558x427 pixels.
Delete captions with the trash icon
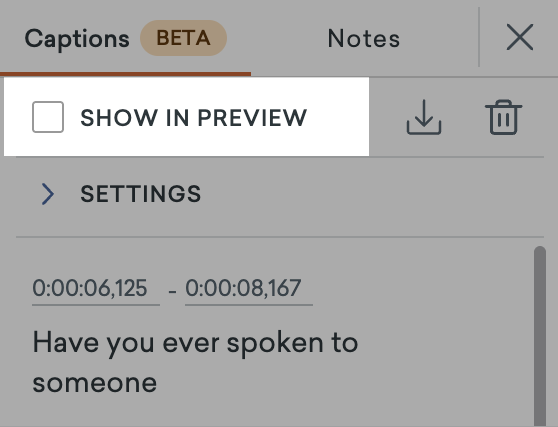503,117
